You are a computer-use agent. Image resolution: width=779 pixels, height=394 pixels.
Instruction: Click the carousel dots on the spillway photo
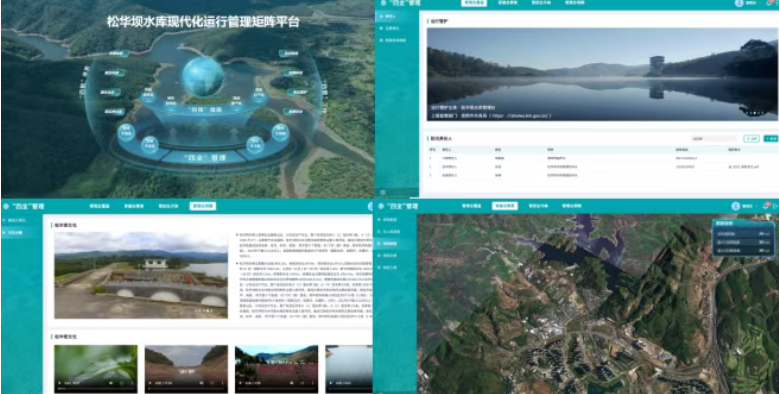(205, 311)
